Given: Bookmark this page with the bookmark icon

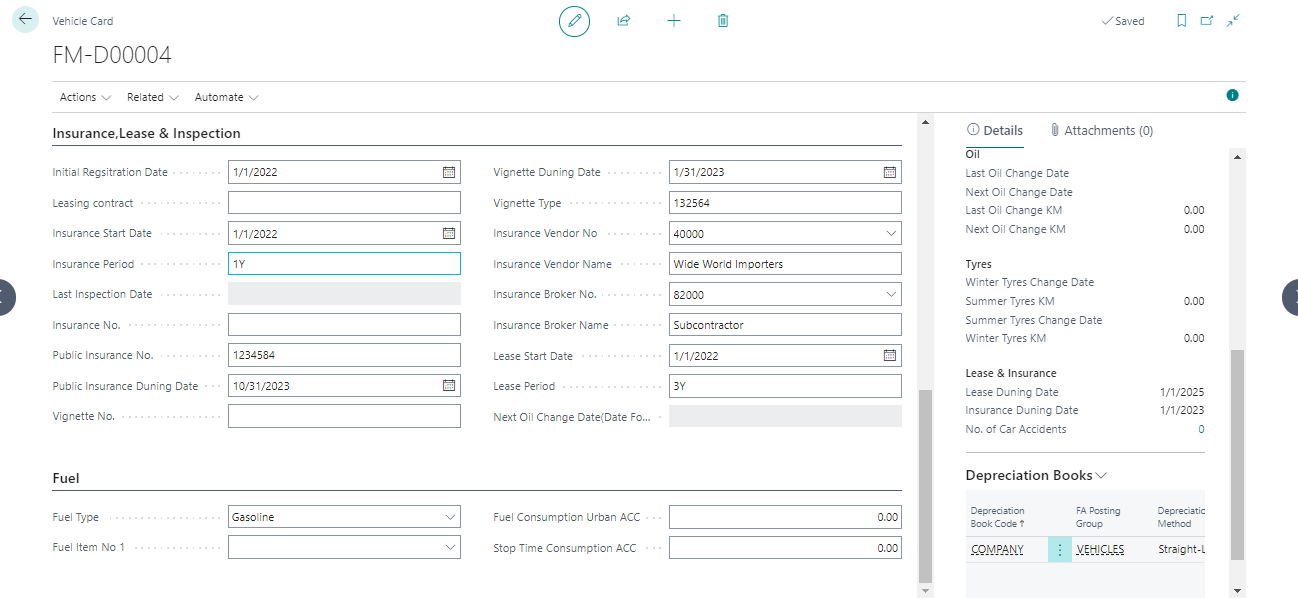Looking at the screenshot, I should tap(1183, 20).
